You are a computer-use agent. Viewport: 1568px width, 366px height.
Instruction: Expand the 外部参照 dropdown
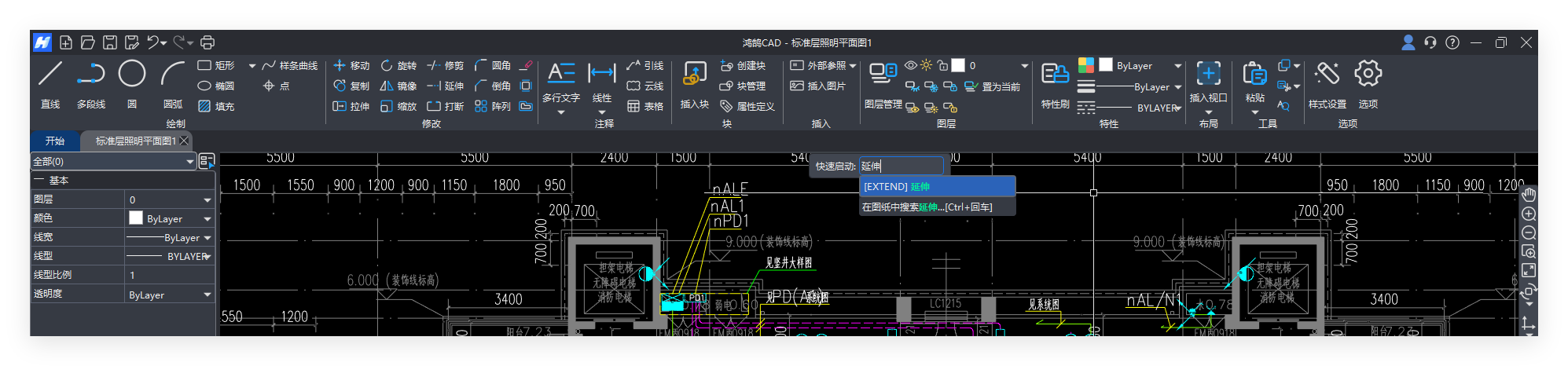point(853,66)
